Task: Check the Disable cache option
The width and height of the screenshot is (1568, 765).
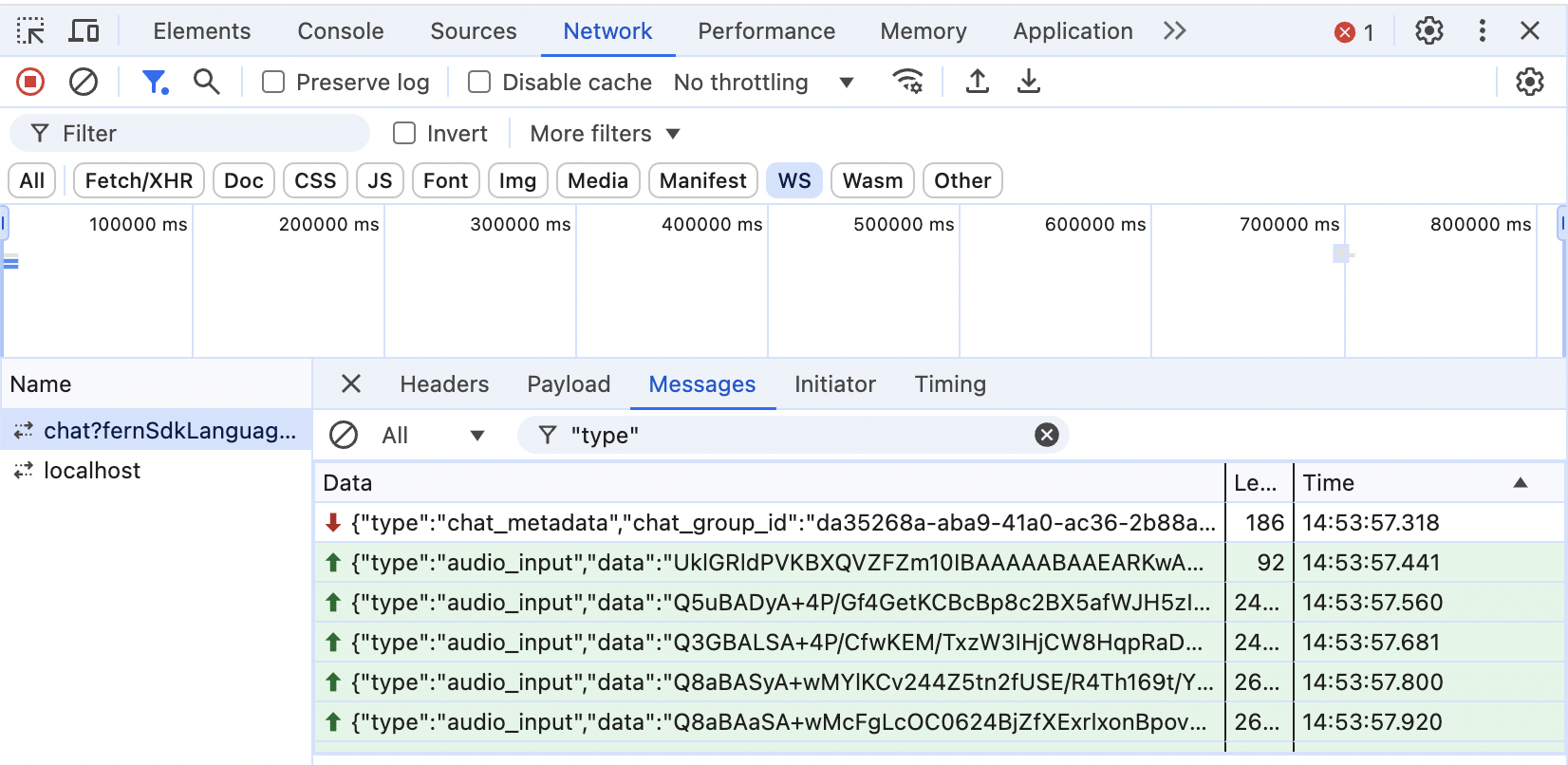Action: coord(479,83)
